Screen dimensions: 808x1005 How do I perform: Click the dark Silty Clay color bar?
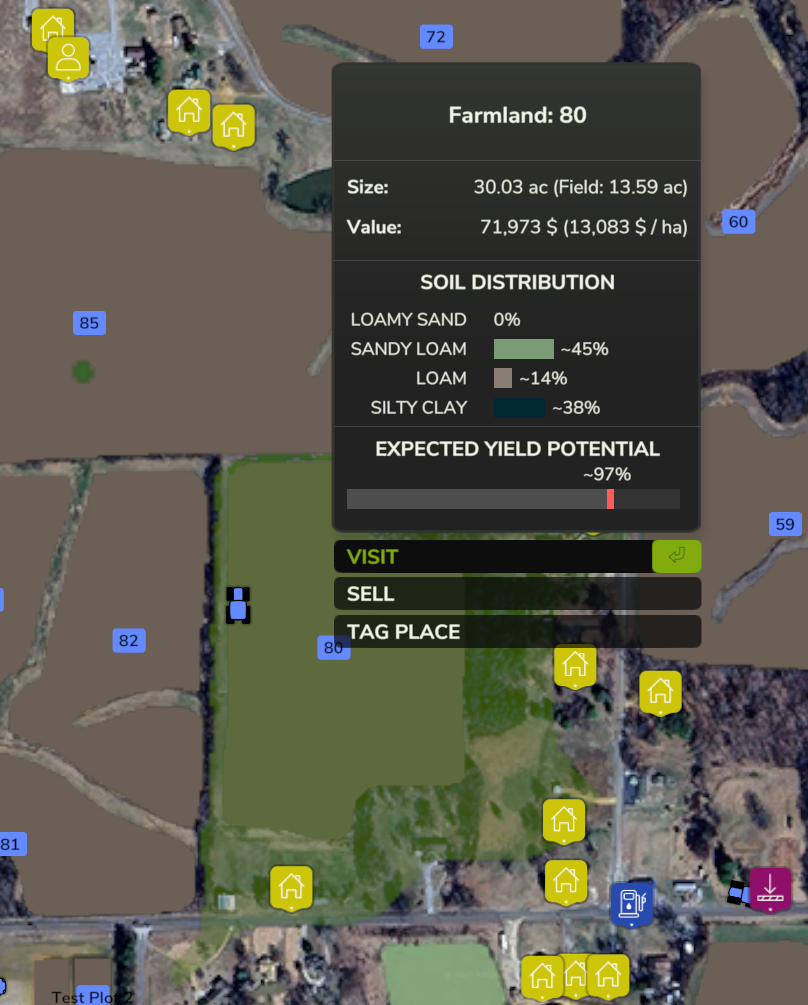point(519,407)
